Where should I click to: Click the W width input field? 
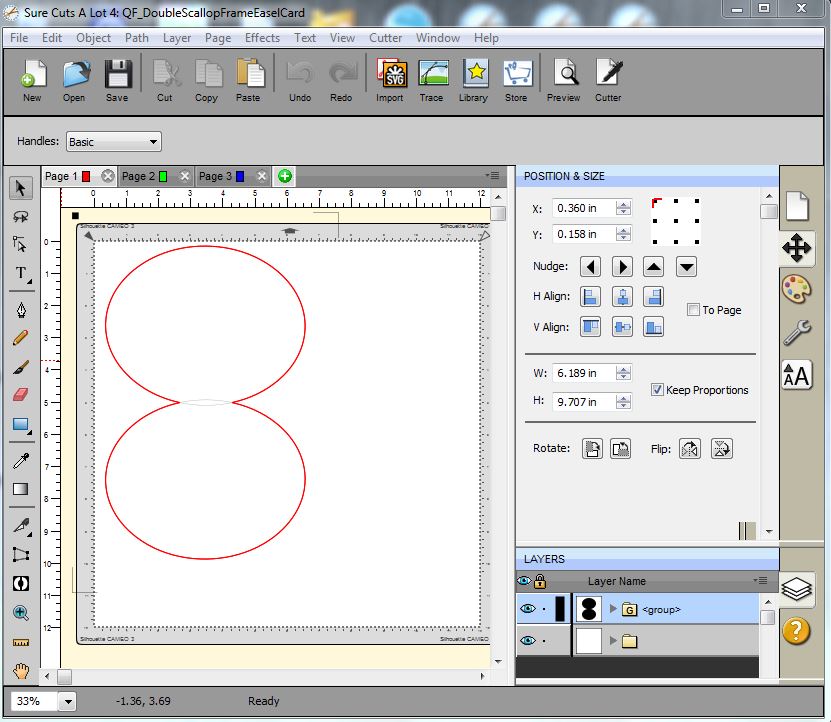coord(585,373)
